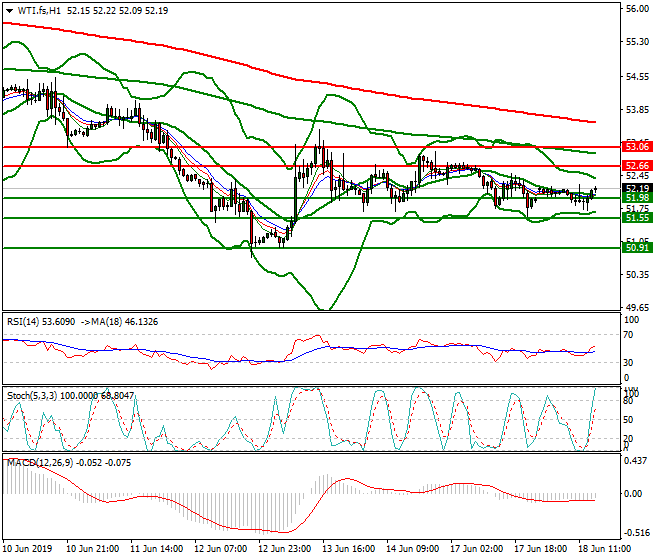Select the green 50.91 support level label

637,248
